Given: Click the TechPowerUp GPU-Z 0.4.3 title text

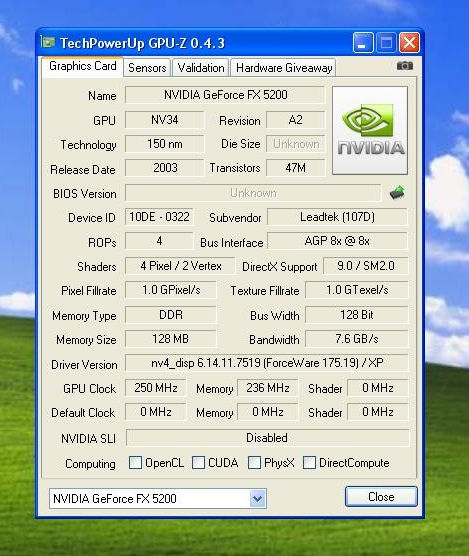Looking at the screenshot, I should coord(143,43).
